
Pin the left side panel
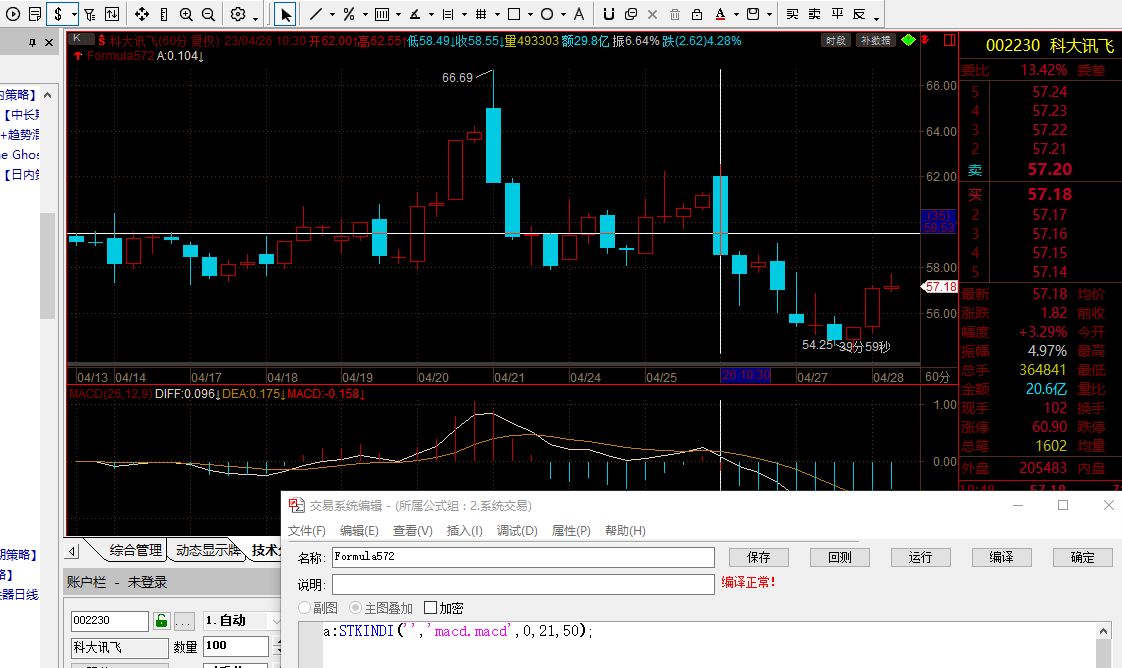point(31,43)
